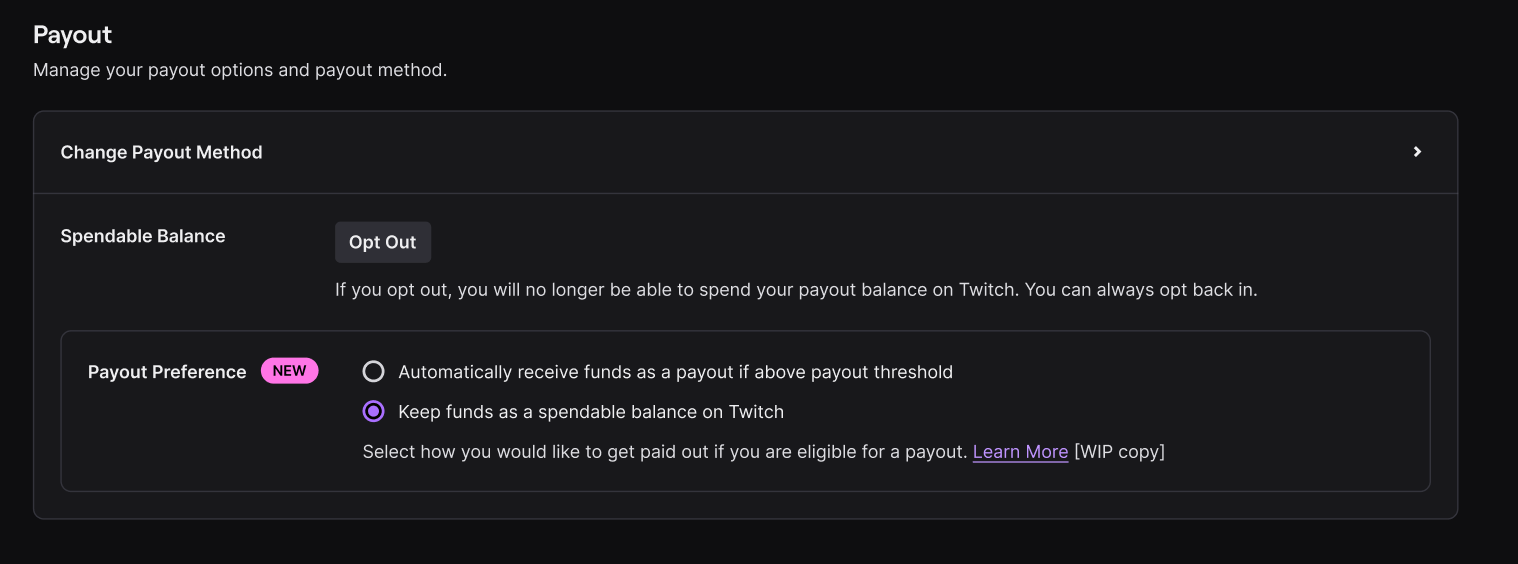Click the Spendable Balance label

(143, 236)
